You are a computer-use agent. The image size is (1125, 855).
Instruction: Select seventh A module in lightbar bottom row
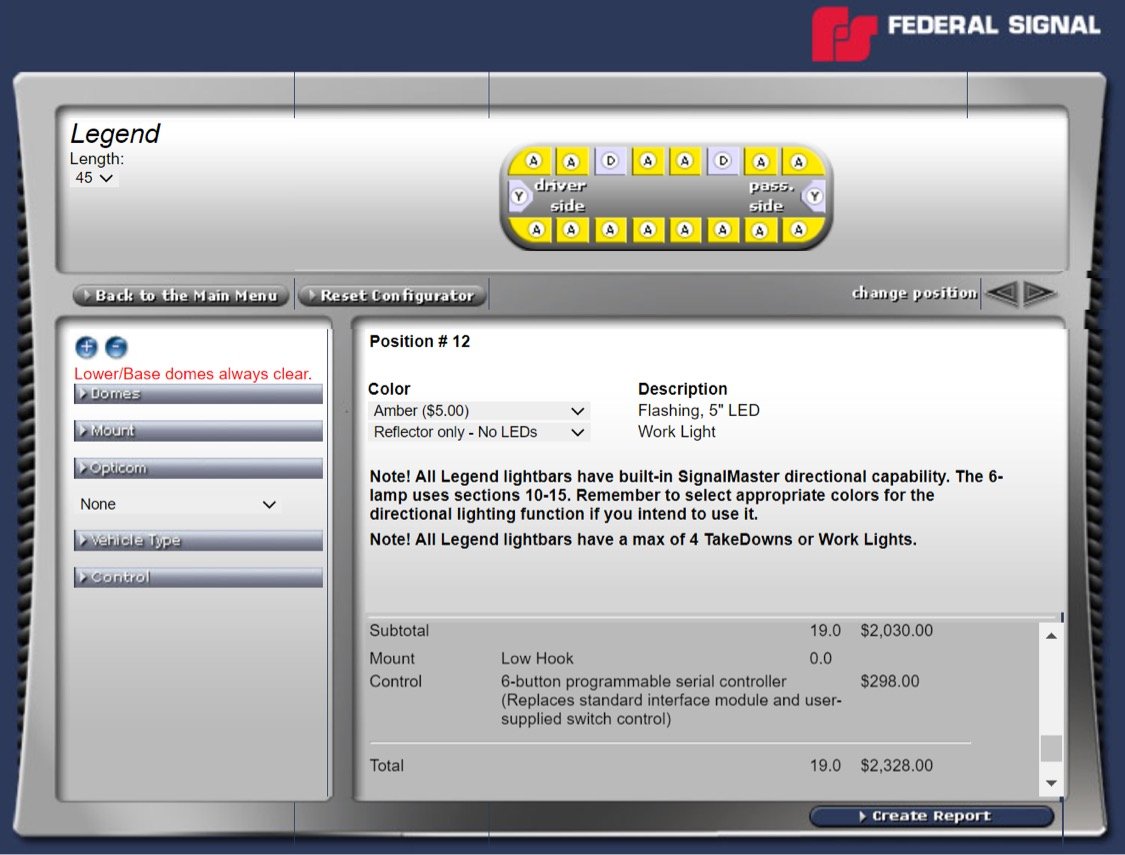761,230
